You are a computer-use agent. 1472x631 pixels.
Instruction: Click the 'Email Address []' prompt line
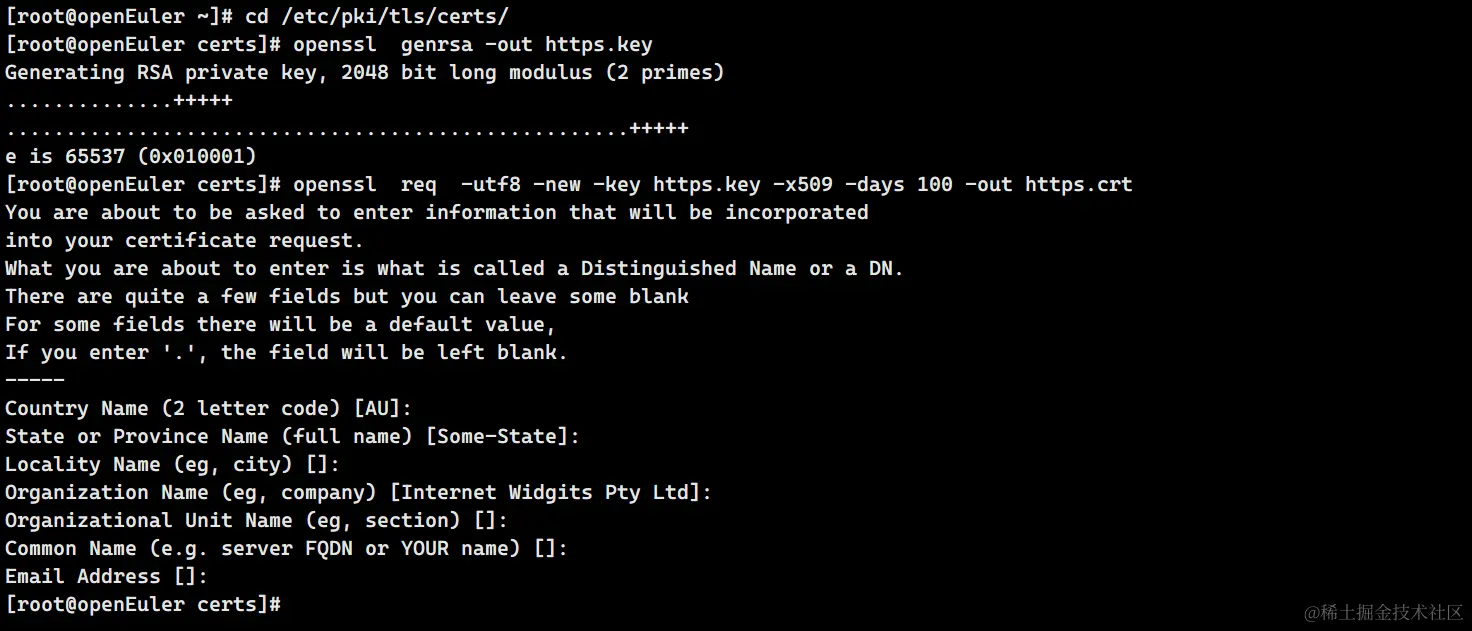coord(106,576)
